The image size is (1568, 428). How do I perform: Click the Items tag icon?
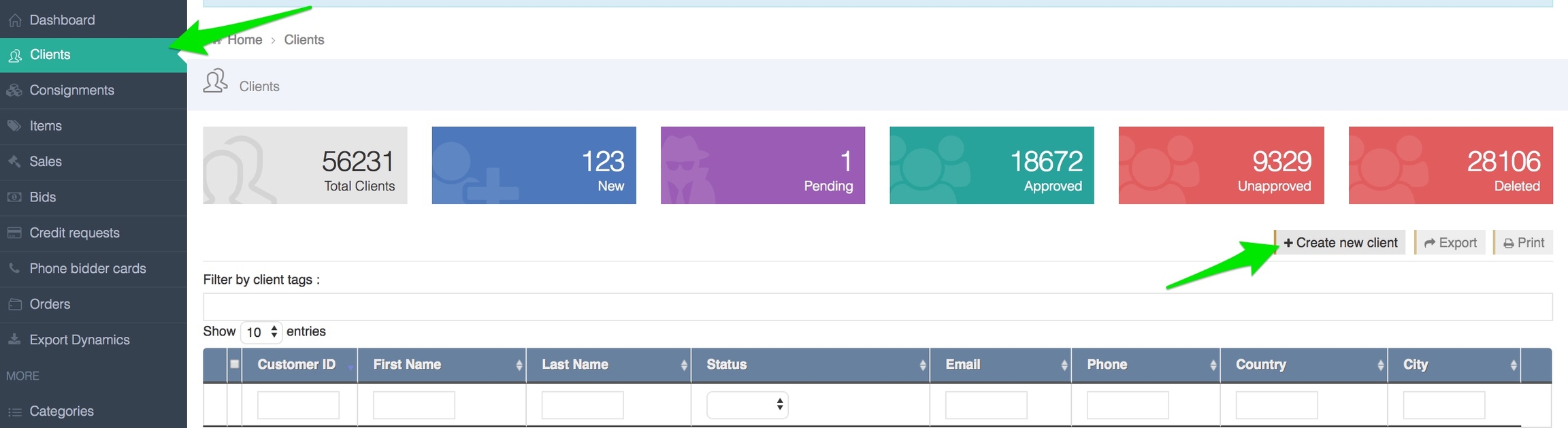point(14,126)
